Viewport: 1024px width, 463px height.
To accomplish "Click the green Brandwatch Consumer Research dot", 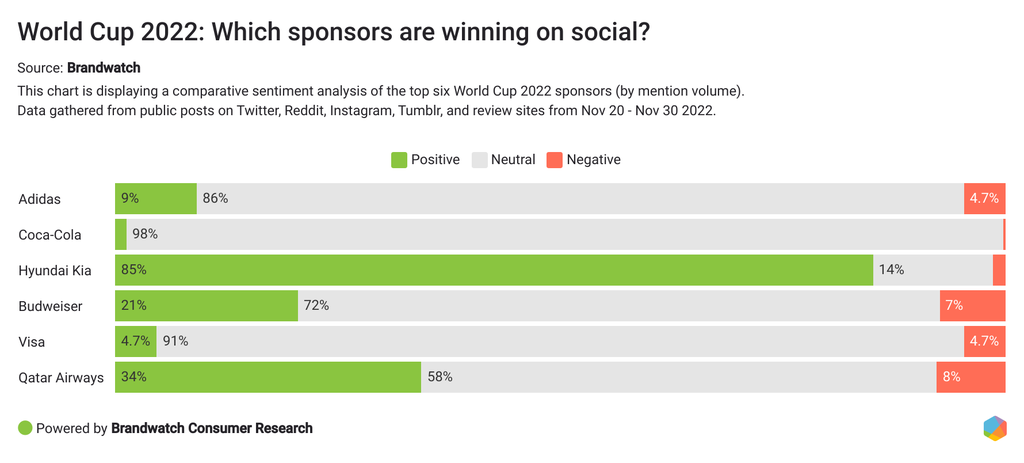I will [x=25, y=428].
